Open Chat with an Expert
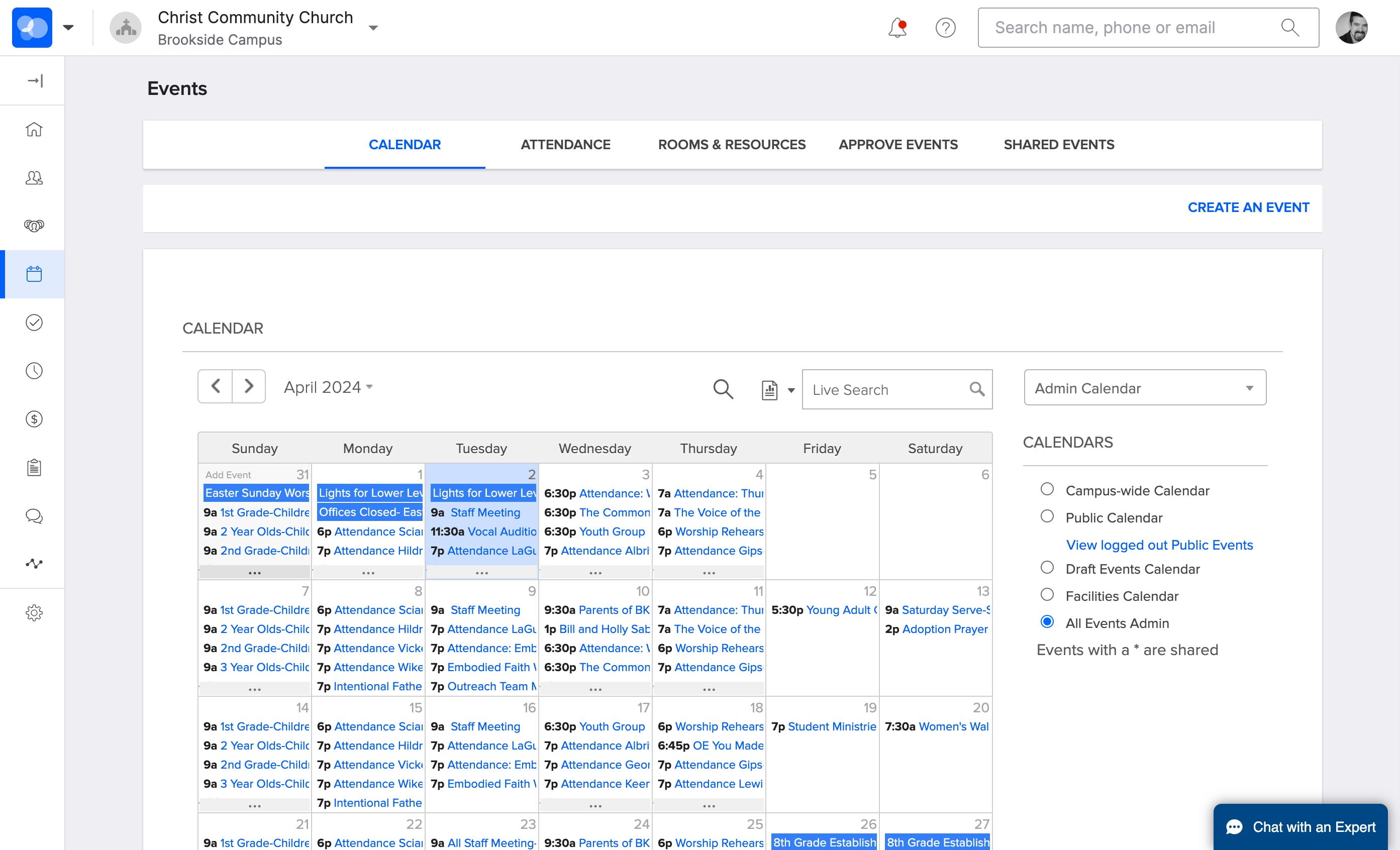Screen dimensions: 1400x850 pyautogui.click(x=1301, y=827)
